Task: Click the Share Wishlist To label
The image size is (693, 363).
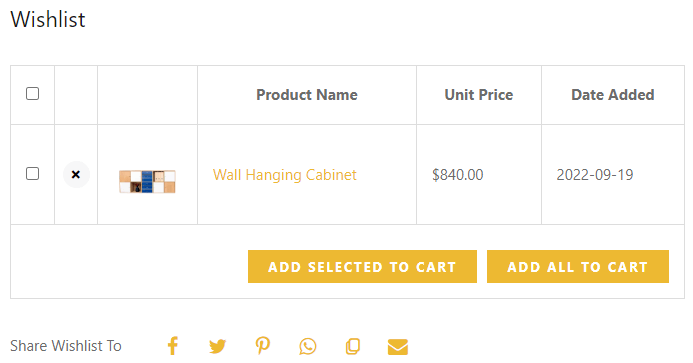Action: [x=66, y=346]
